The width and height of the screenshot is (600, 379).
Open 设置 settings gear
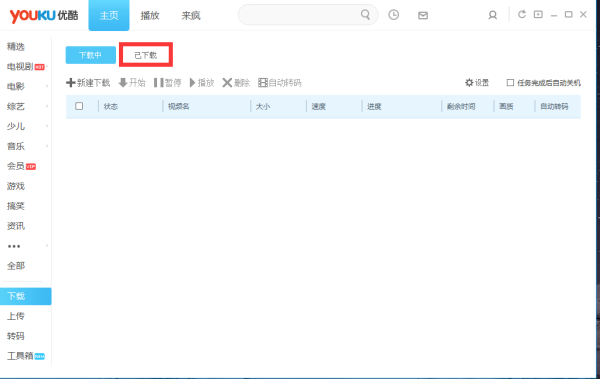477,83
